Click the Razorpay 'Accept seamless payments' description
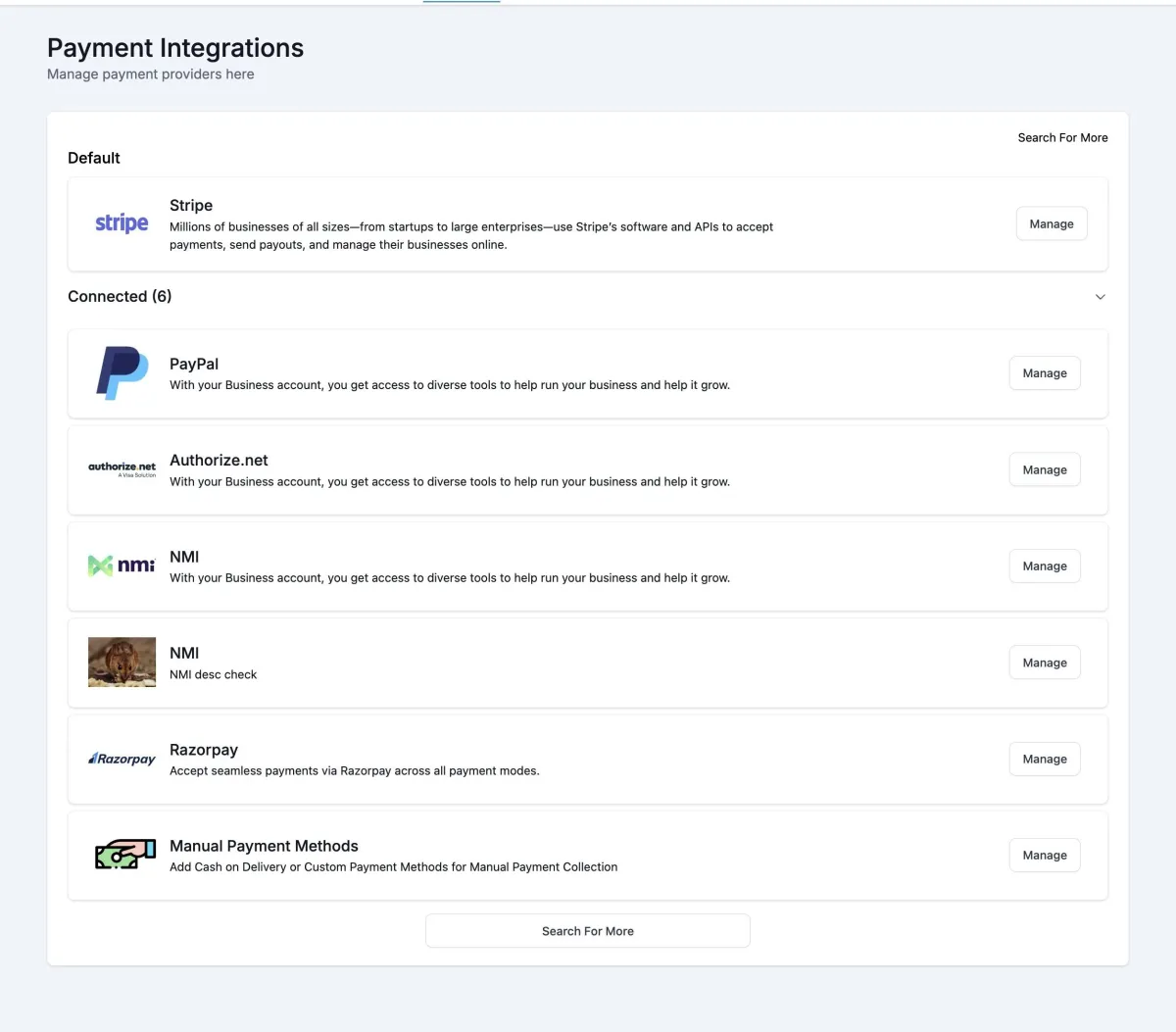 point(355,771)
